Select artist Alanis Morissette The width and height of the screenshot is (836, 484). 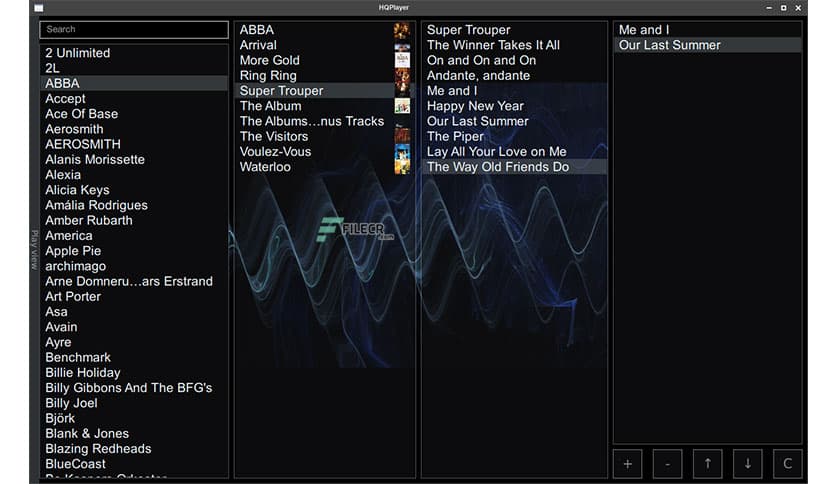[134, 159]
